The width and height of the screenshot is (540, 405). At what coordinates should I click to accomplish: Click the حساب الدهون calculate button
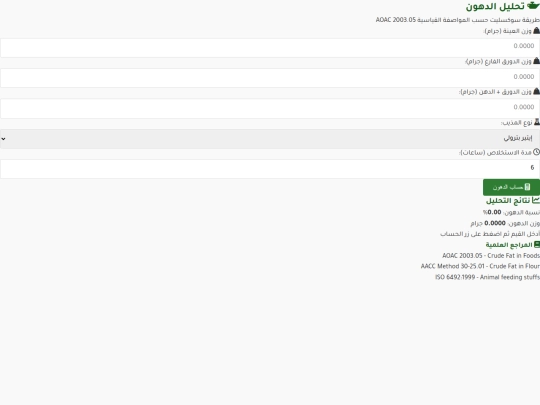tap(511, 187)
